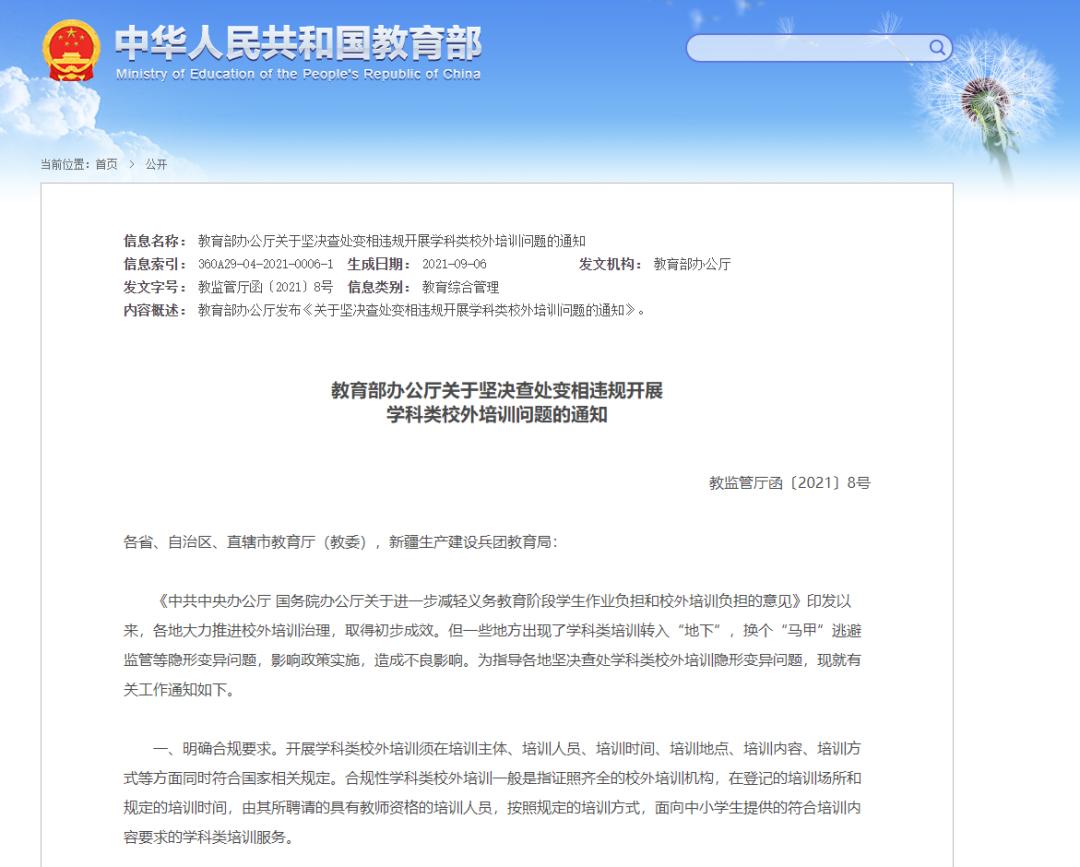This screenshot has width=1080, height=867.
Task: Click the right-aligned document number 教监管厅函〔2021〕8号
Action: pyautogui.click(x=789, y=483)
